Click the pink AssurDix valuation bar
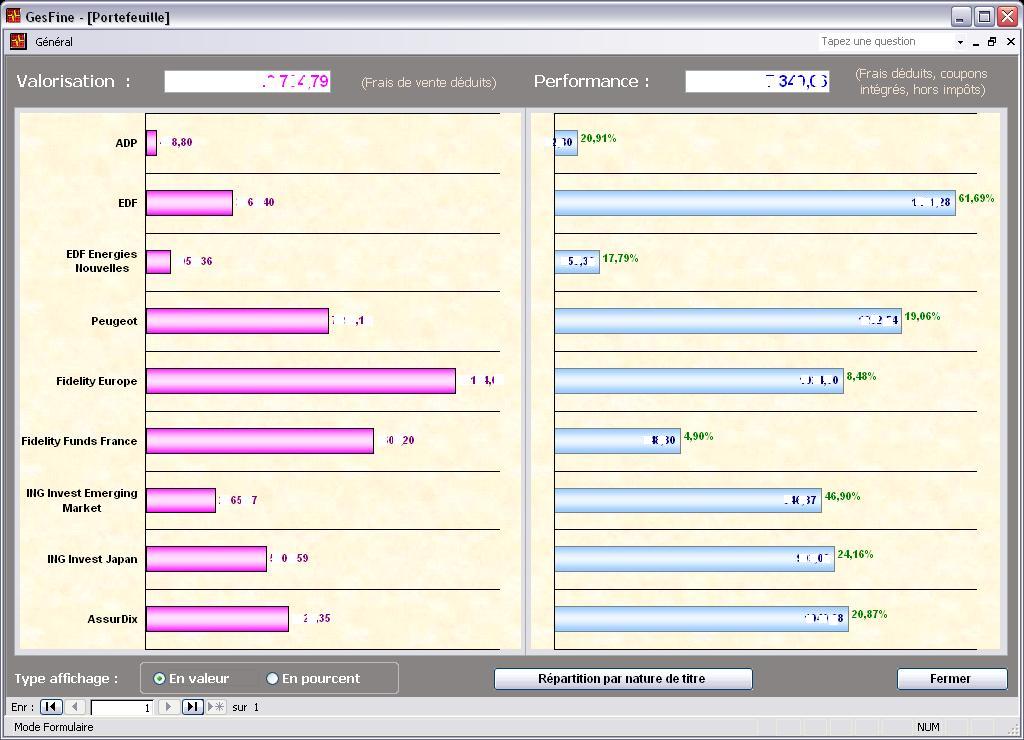 tap(217, 619)
